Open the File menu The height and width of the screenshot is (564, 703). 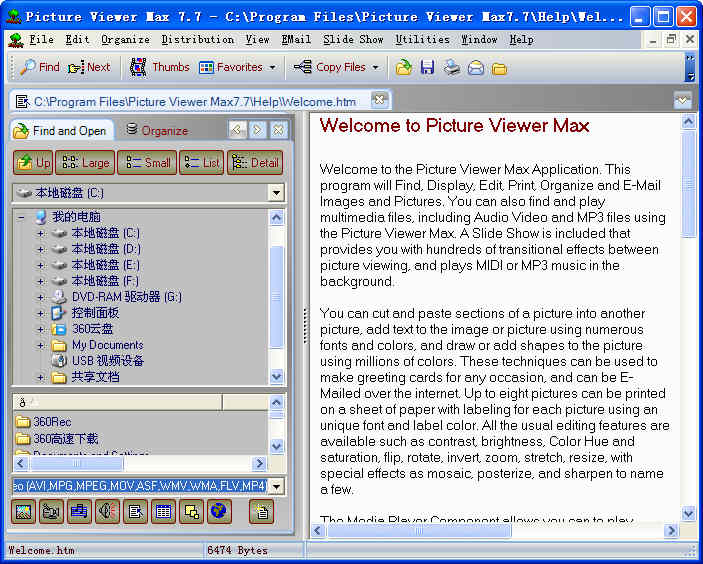[42, 40]
